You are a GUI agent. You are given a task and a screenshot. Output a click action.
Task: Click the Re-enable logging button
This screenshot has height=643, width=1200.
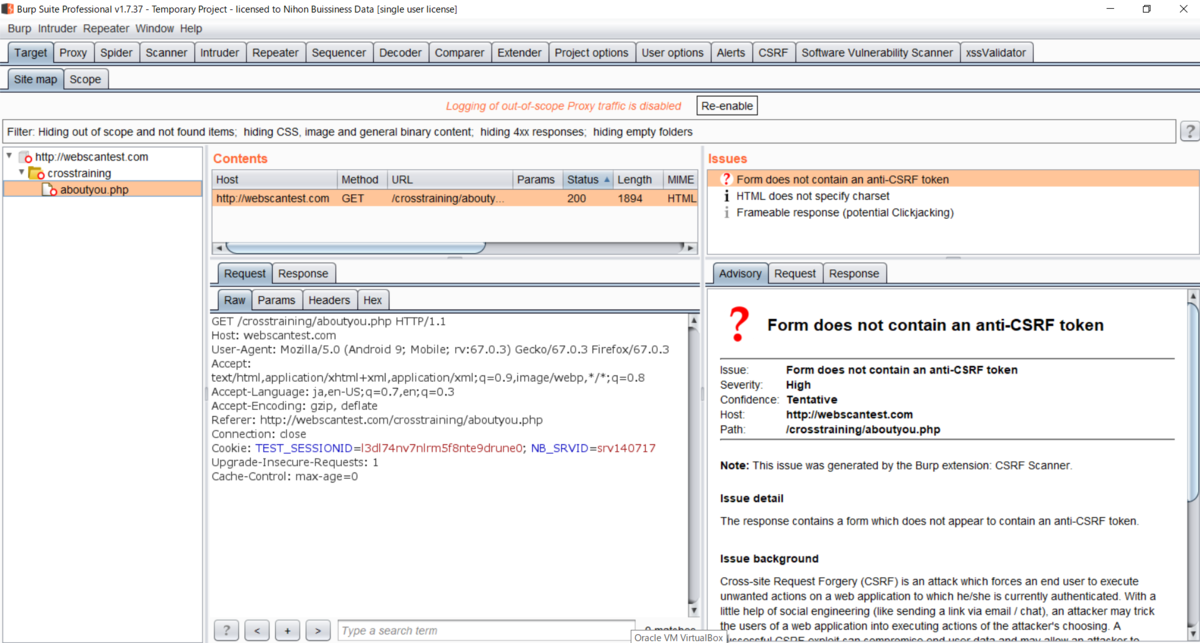pos(727,106)
